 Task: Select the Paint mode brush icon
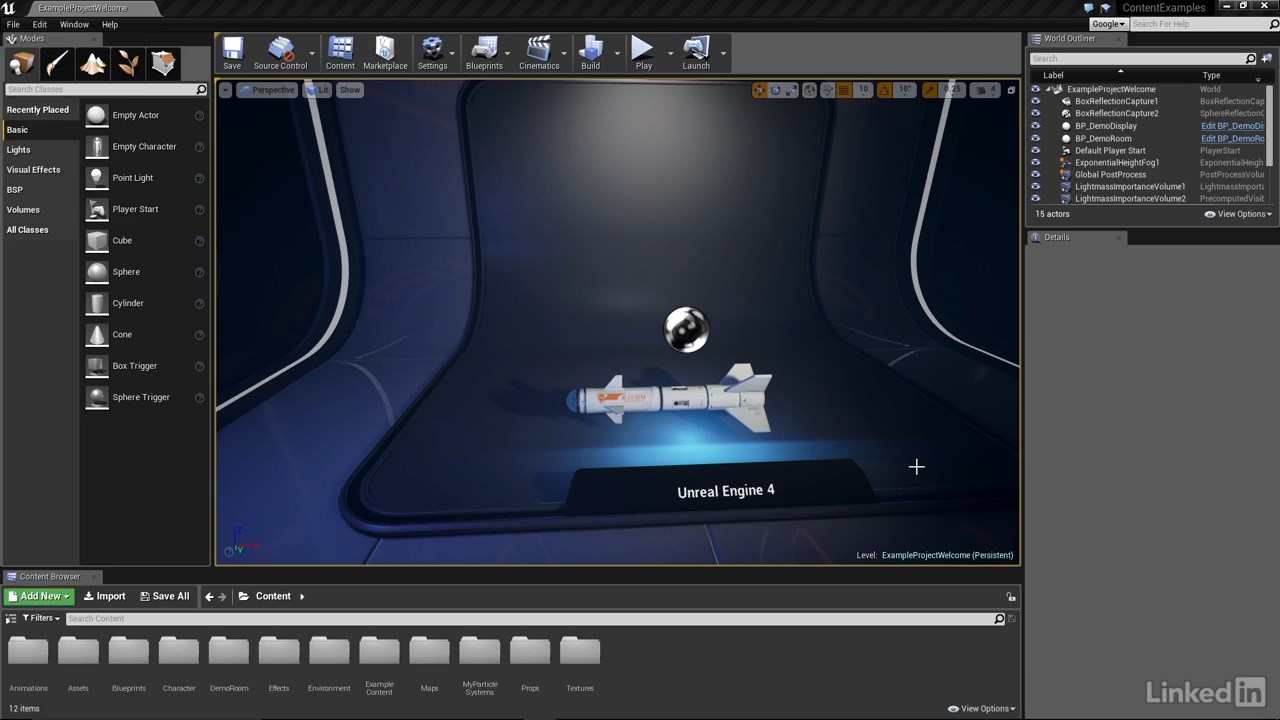[x=57, y=64]
